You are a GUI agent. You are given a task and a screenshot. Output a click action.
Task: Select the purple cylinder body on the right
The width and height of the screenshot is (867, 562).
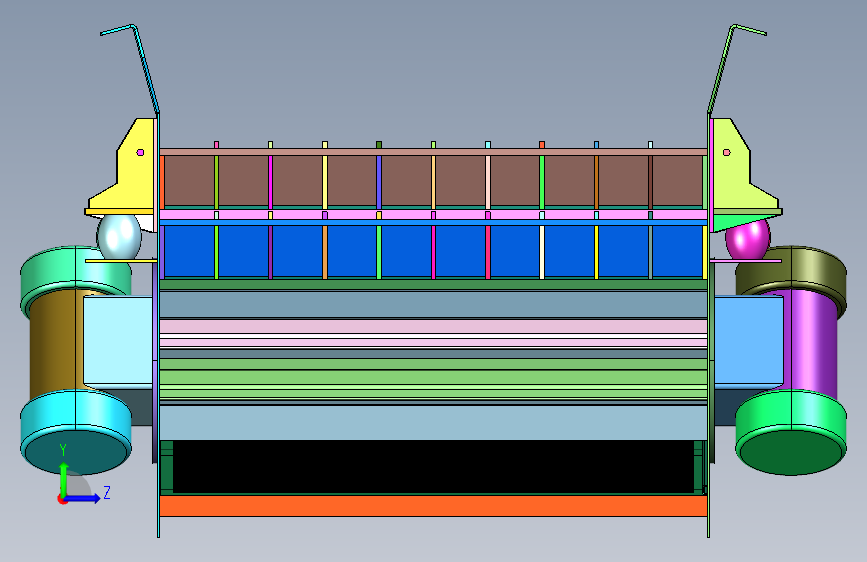click(813, 343)
